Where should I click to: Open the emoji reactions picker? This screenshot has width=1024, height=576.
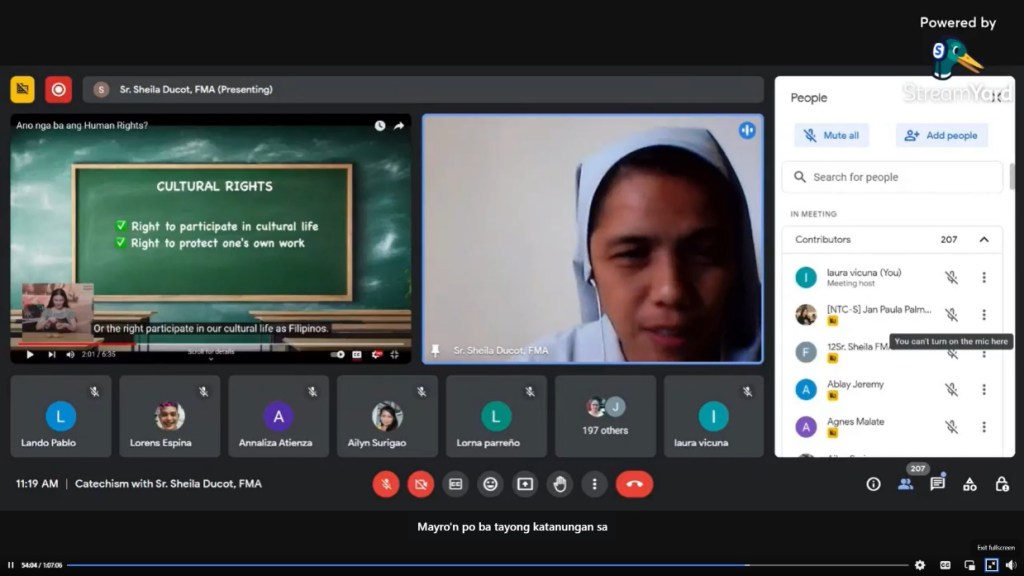click(490, 484)
